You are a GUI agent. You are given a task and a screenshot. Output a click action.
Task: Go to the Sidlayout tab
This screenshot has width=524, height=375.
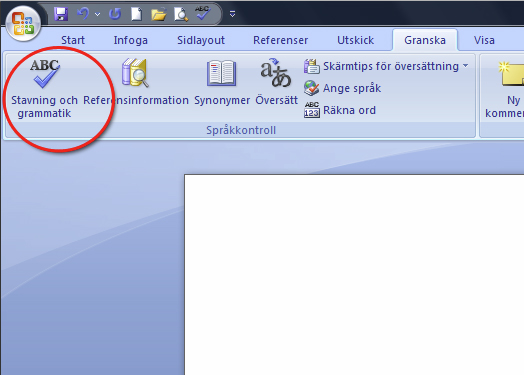[x=201, y=40]
